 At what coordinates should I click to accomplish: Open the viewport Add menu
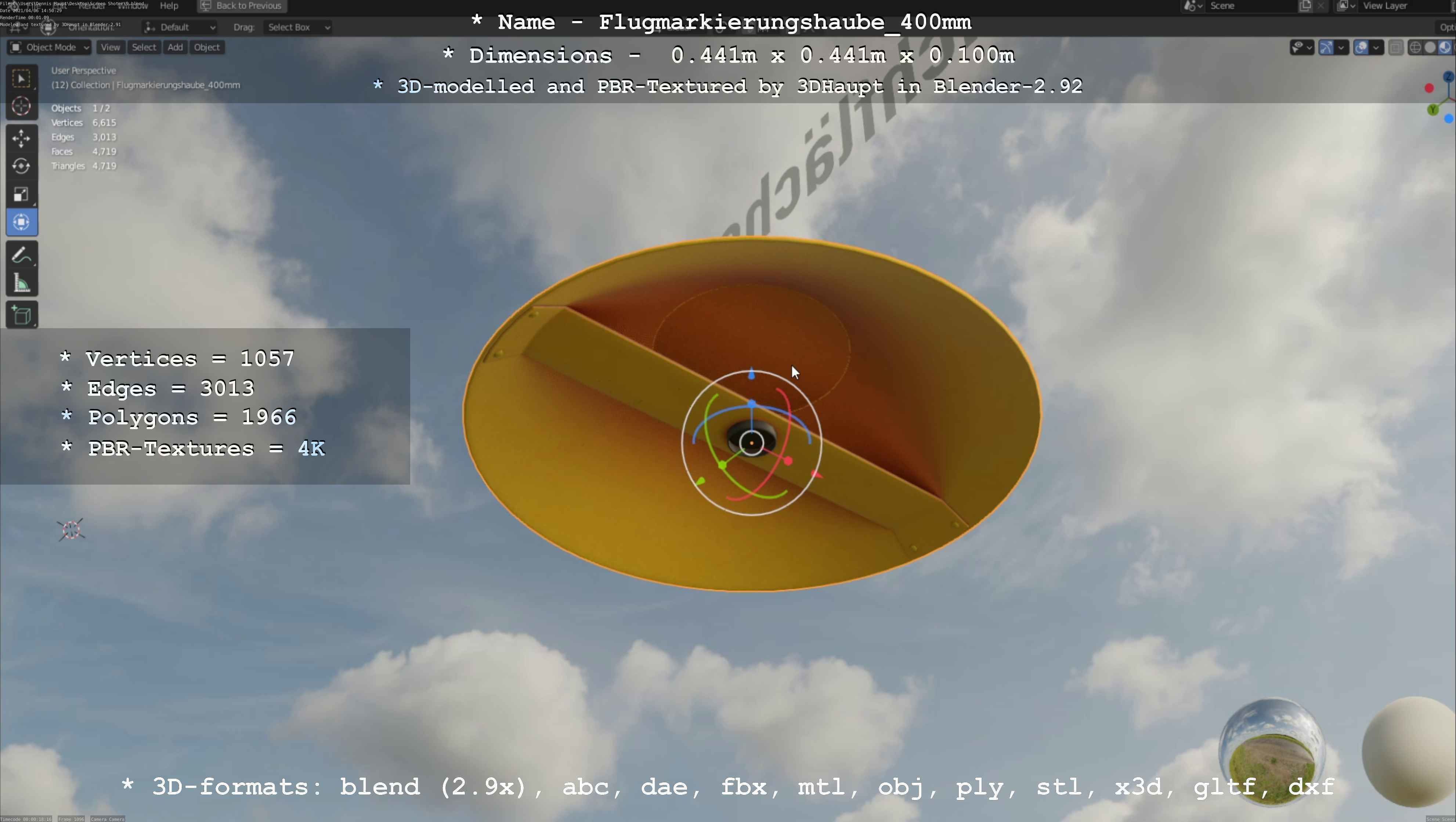(x=175, y=47)
